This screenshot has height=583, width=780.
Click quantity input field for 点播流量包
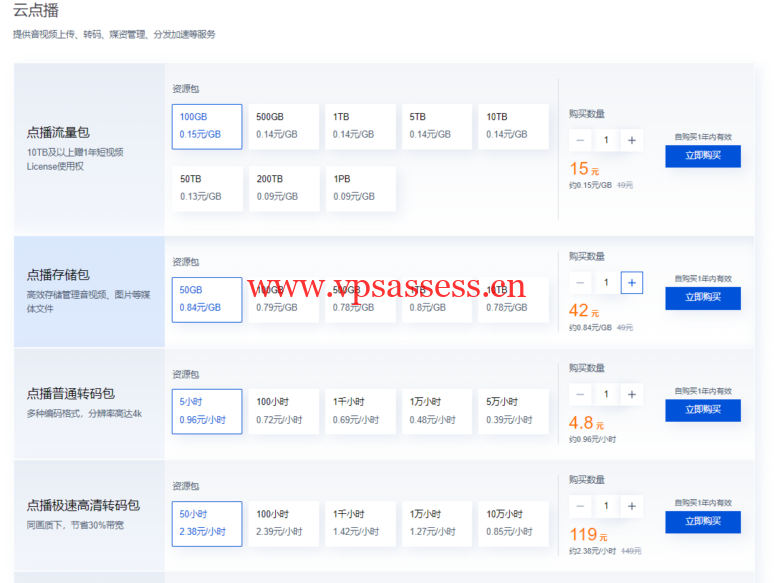coord(605,140)
